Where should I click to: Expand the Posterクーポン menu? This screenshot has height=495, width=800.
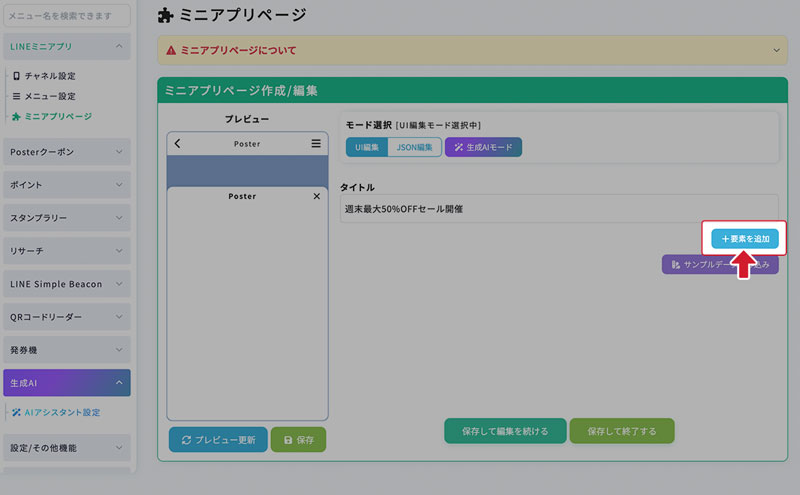coord(67,152)
